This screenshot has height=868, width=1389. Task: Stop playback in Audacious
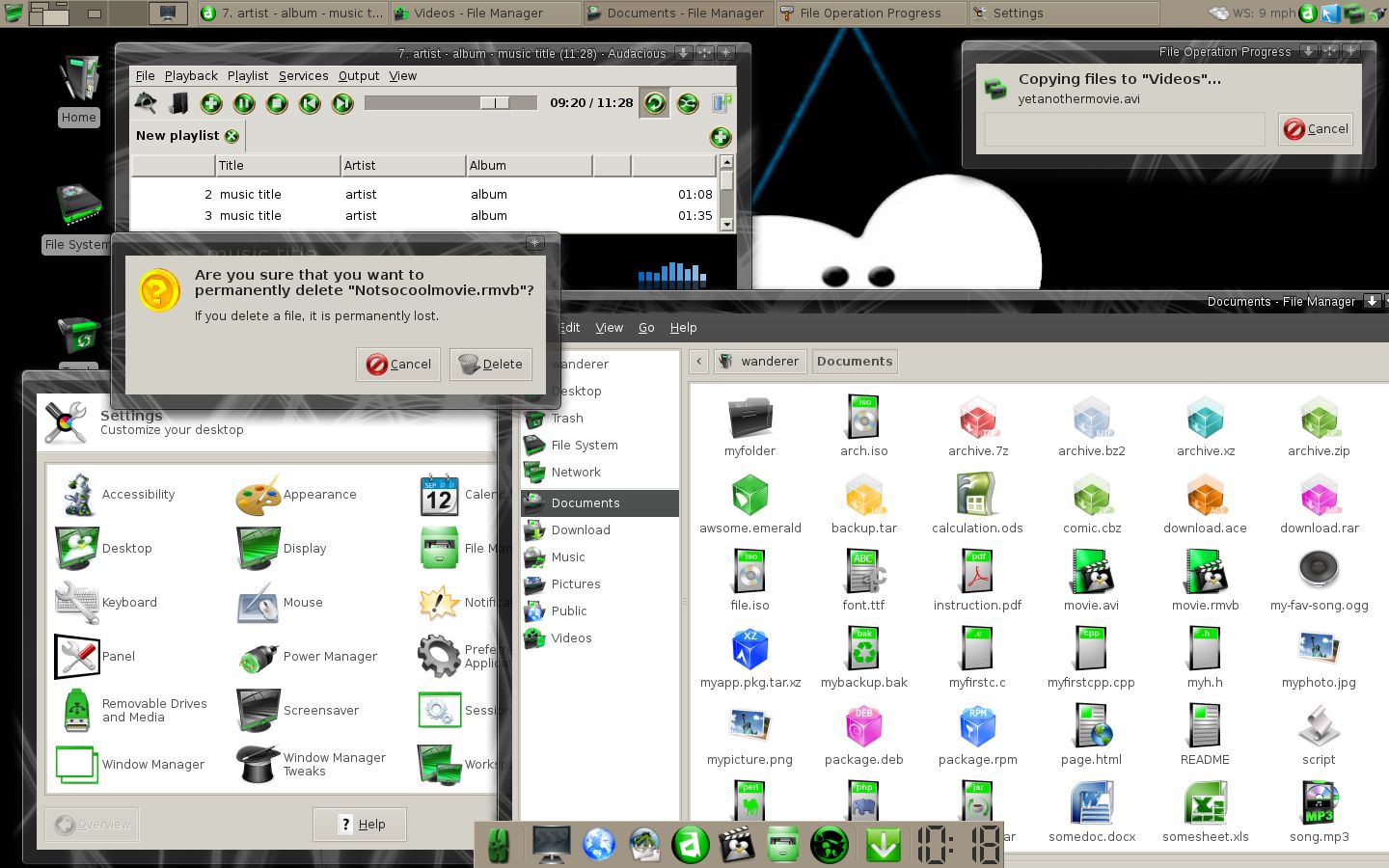coord(277,103)
